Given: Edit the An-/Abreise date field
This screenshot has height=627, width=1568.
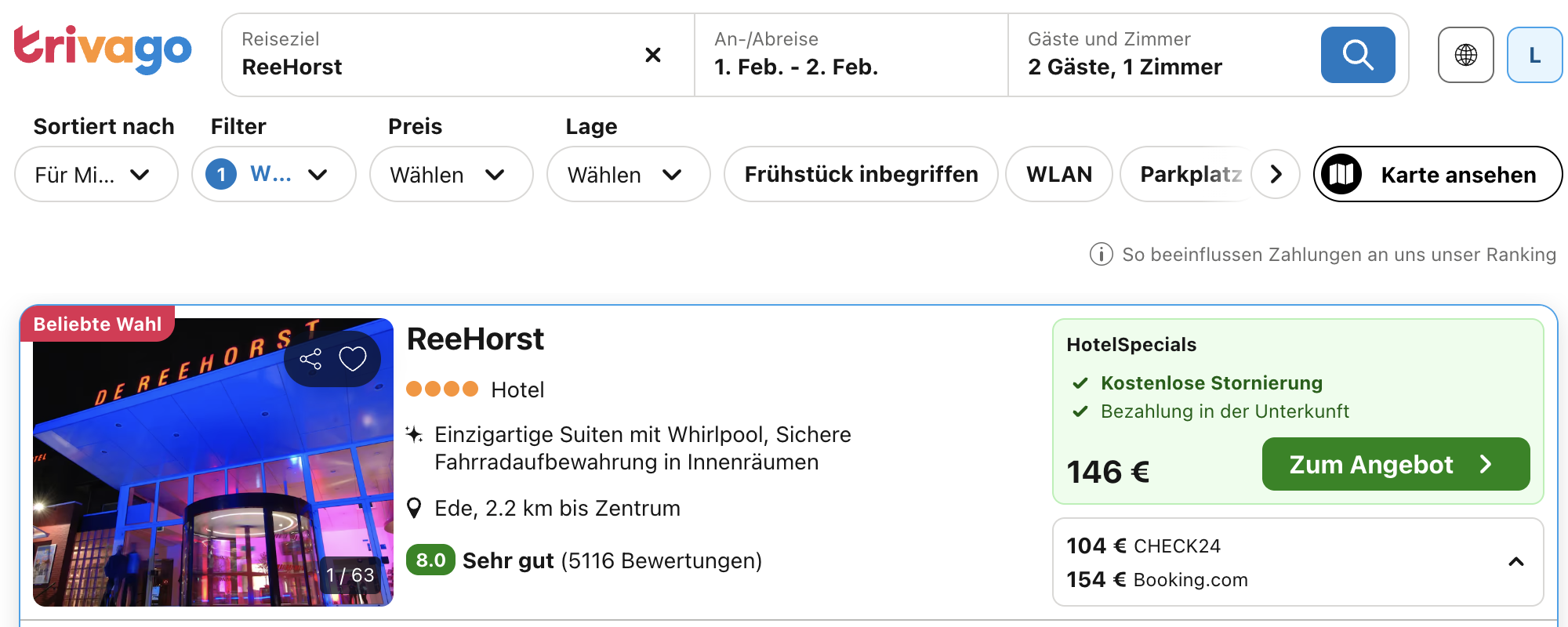Looking at the screenshot, I should click(850, 55).
